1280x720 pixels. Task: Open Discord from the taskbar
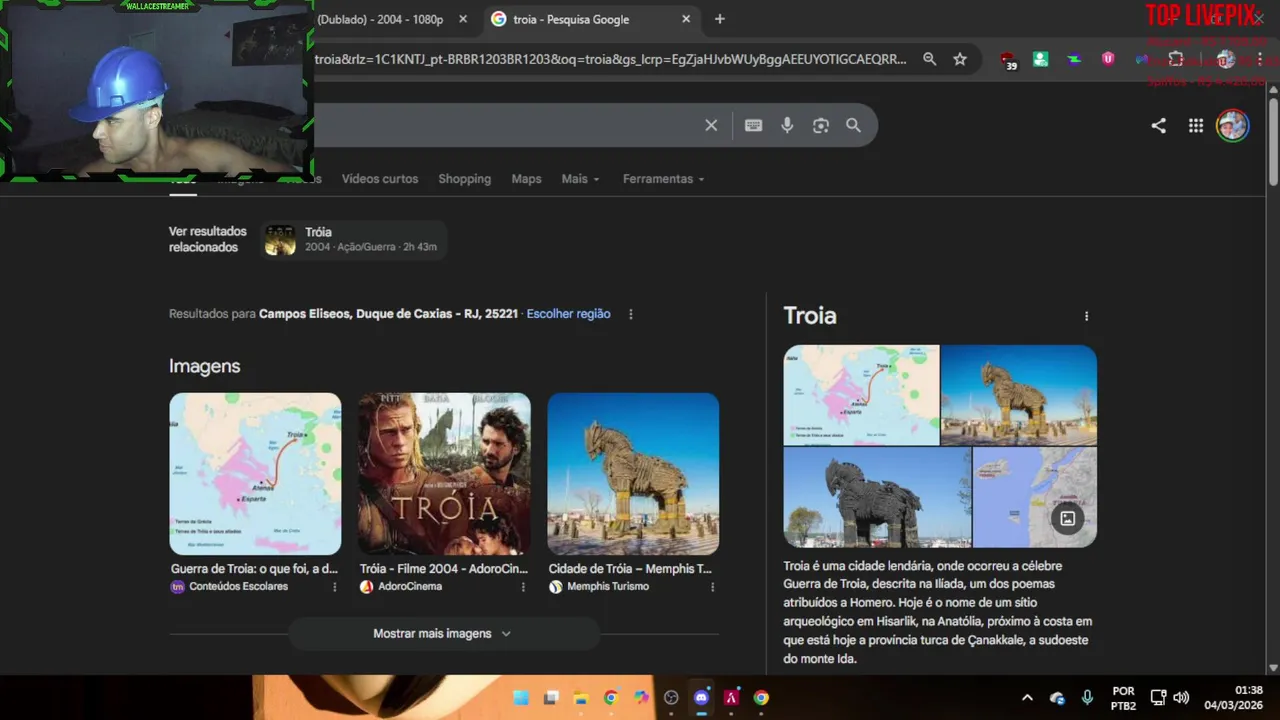pos(701,698)
